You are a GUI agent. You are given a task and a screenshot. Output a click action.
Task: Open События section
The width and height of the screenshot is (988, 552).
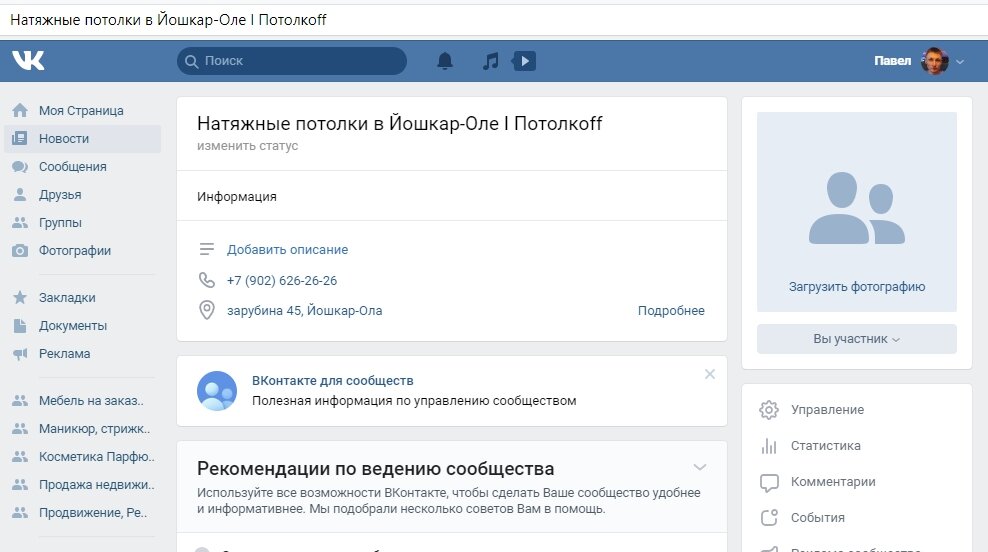[x=817, y=517]
